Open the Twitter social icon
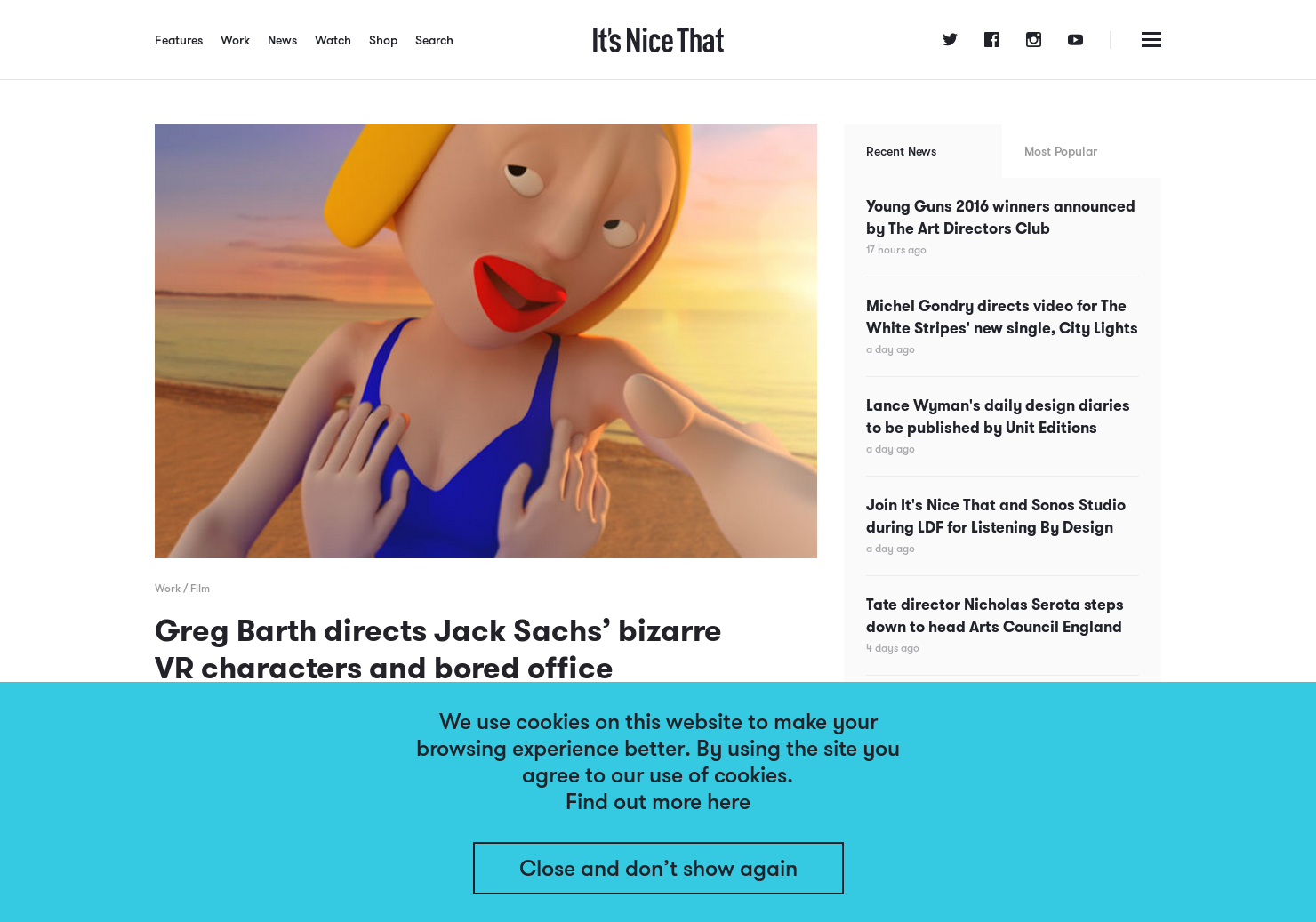 pos(950,40)
